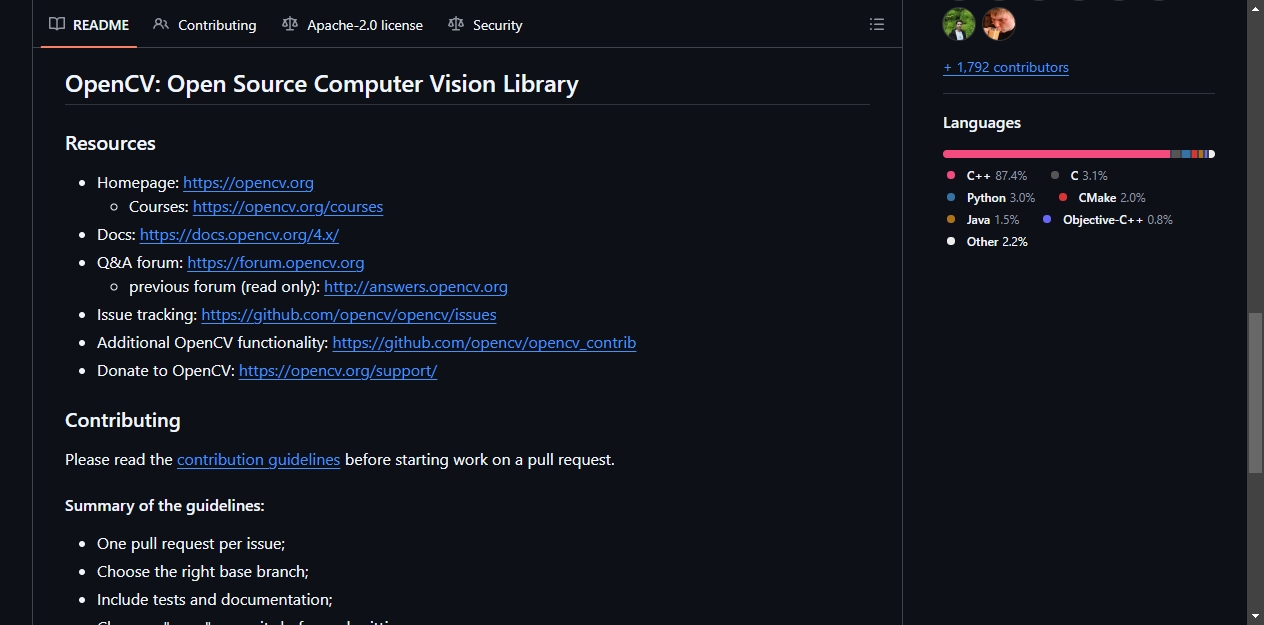Click the pink dot beside C++
Screen dimensions: 1264x625
click(x=951, y=176)
